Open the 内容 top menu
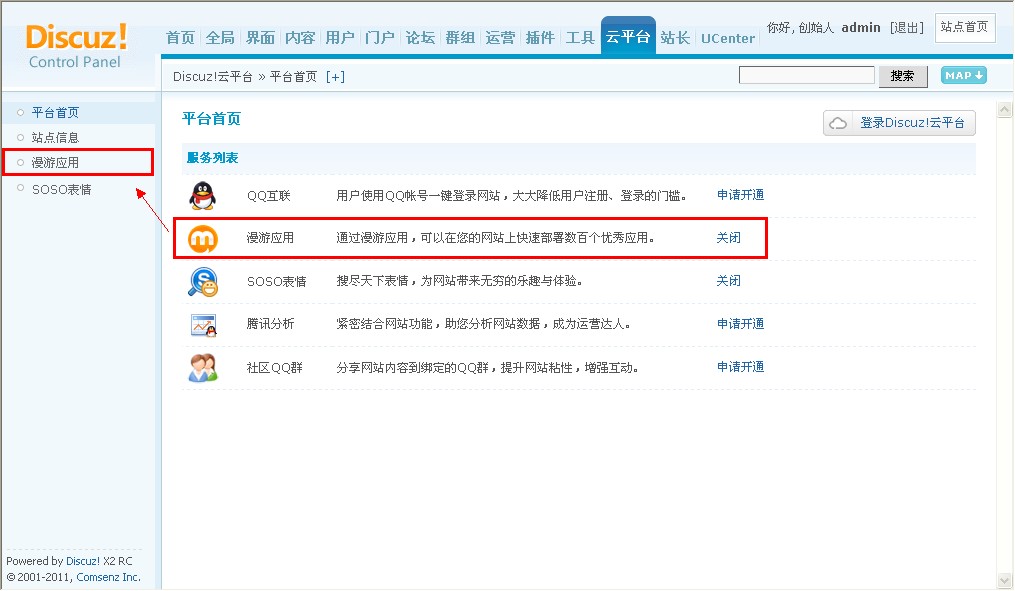This screenshot has width=1015, height=591. coord(300,38)
